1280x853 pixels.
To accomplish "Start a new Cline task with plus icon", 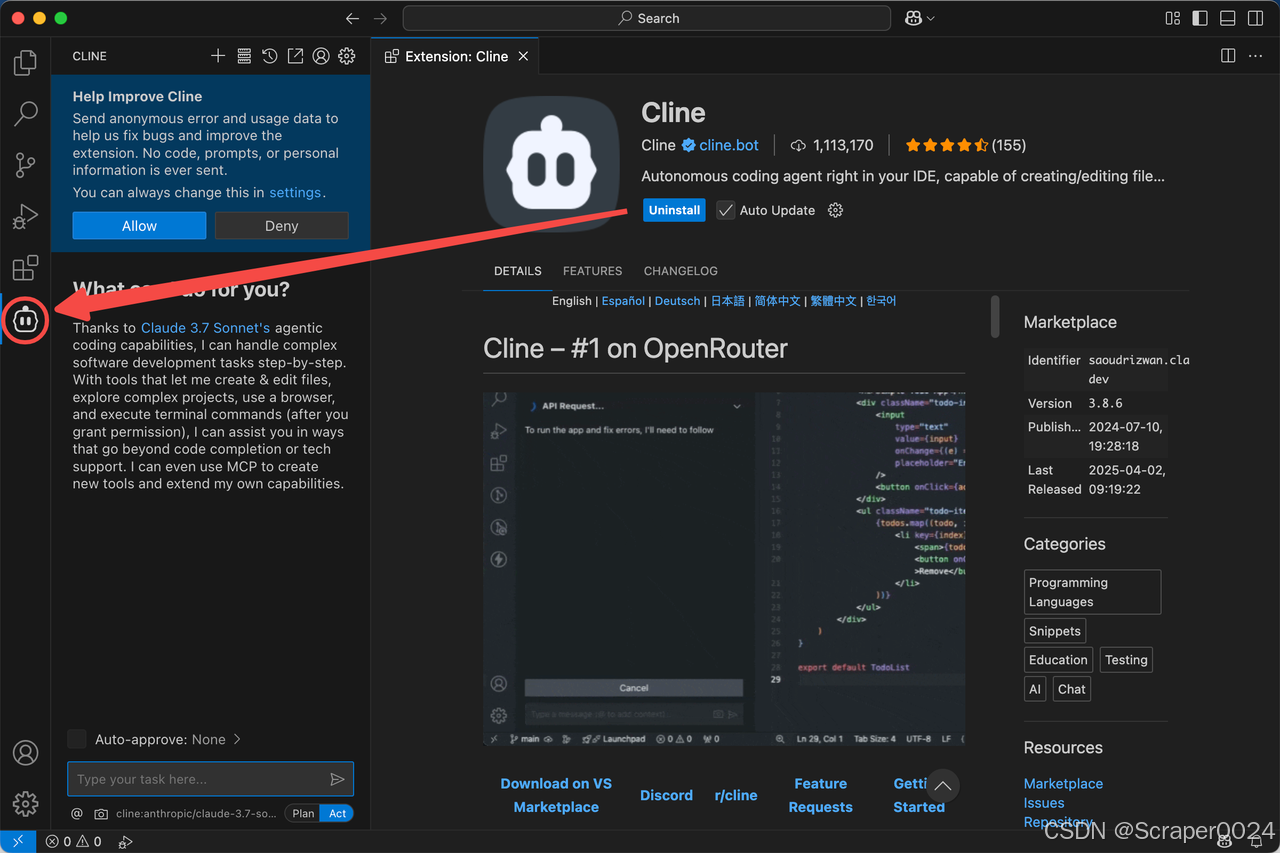I will click(218, 56).
